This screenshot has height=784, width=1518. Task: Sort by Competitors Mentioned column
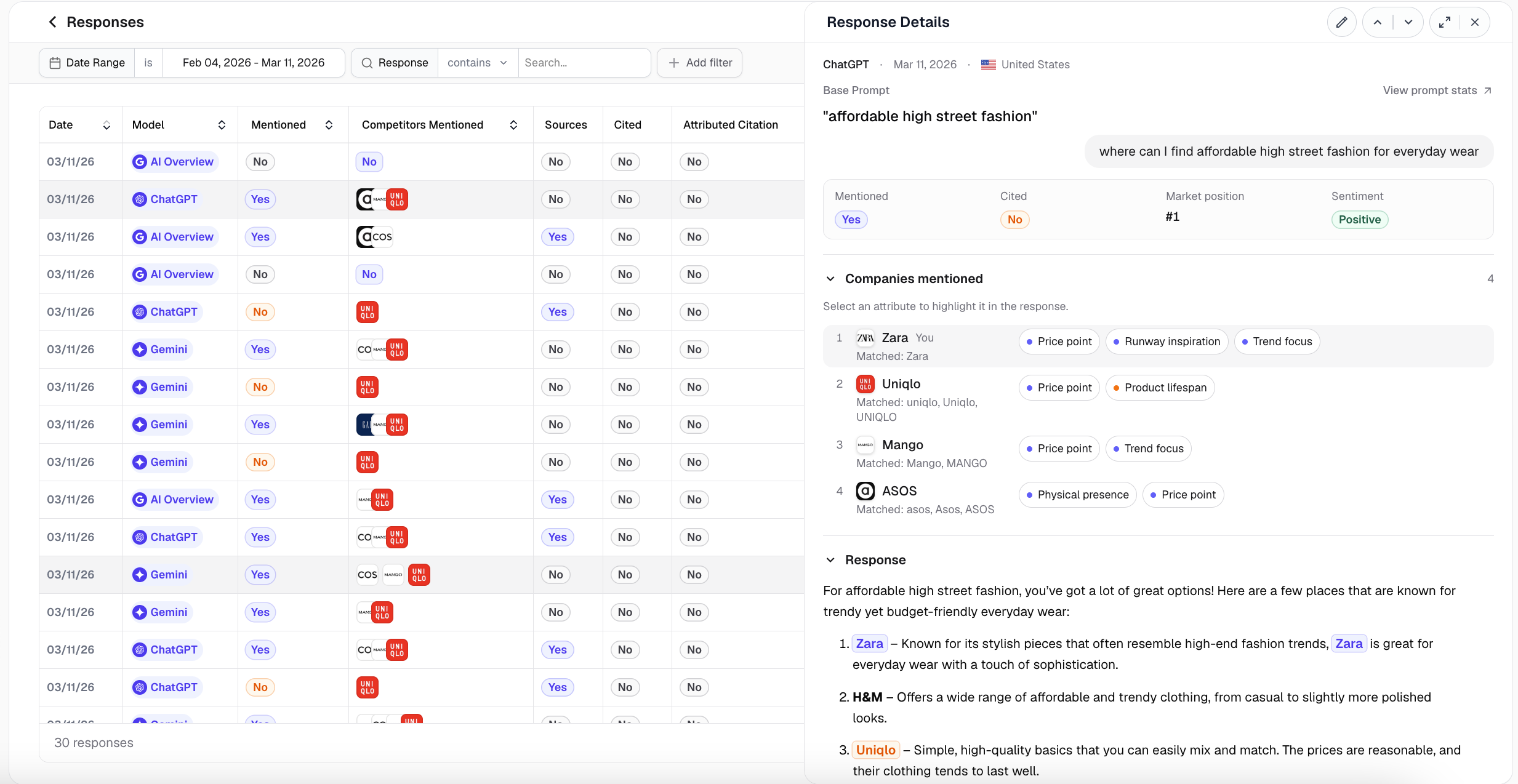pyautogui.click(x=513, y=125)
